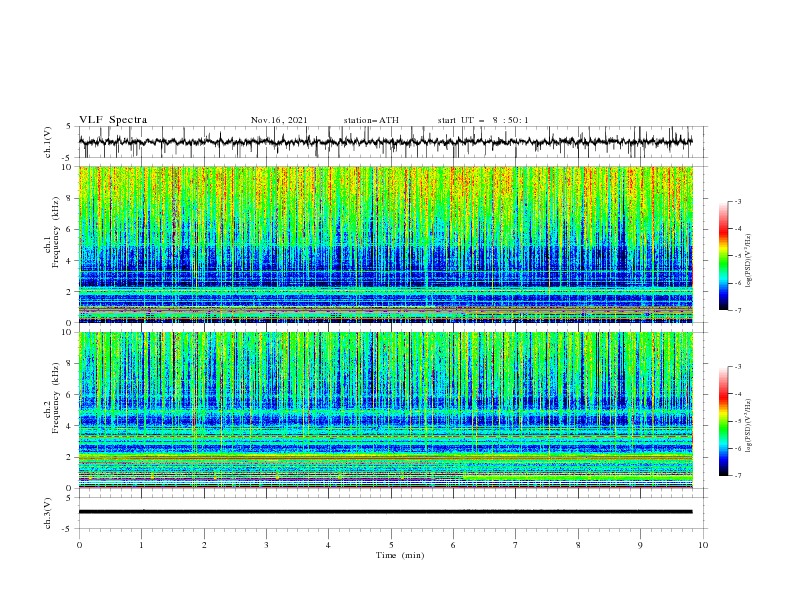Click the ch.1 spectrogram panel
792x612 pixels.
[x=385, y=244]
